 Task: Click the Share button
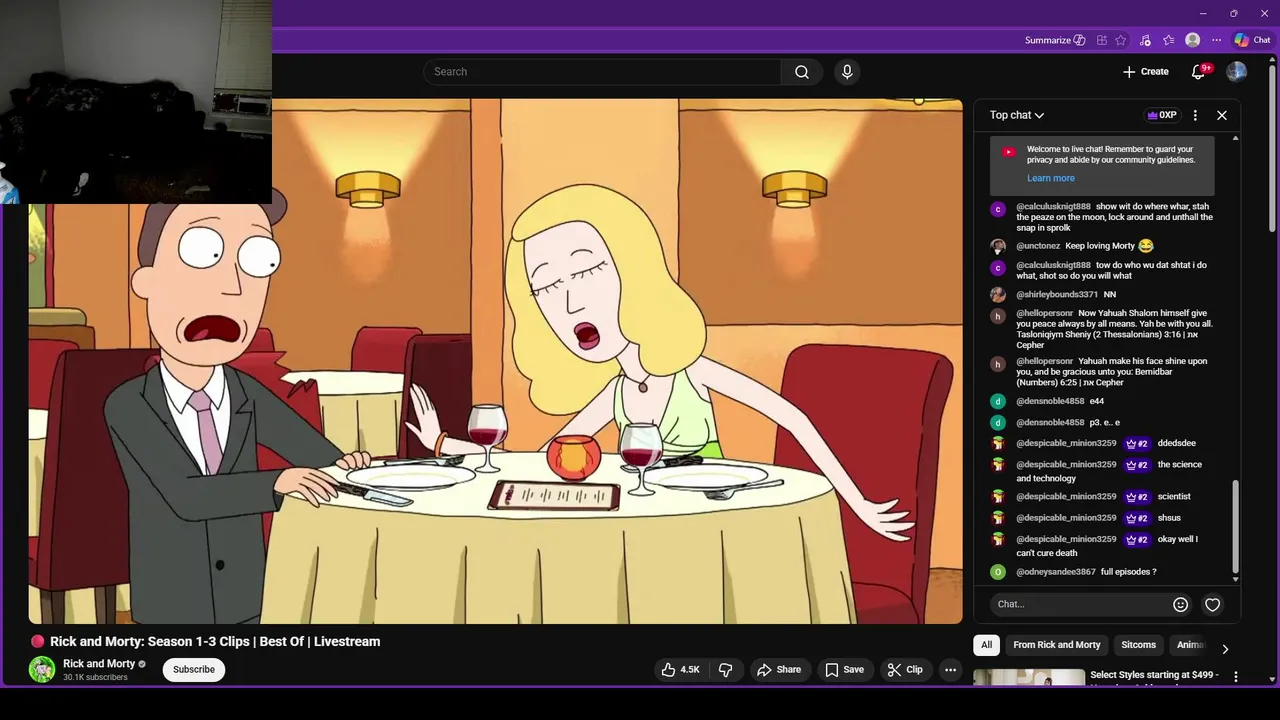pyautogui.click(x=779, y=670)
